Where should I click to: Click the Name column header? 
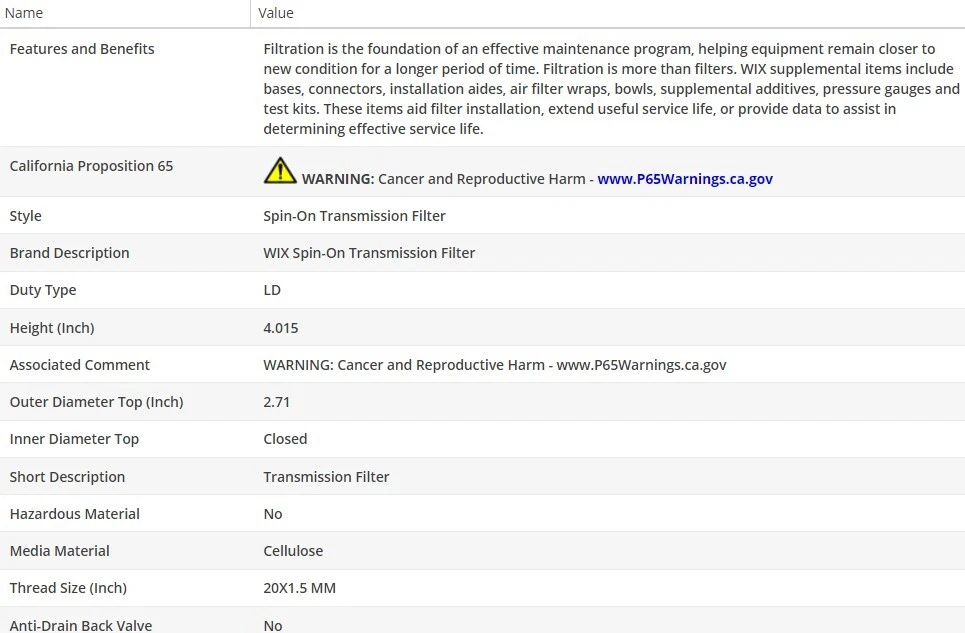[25, 13]
